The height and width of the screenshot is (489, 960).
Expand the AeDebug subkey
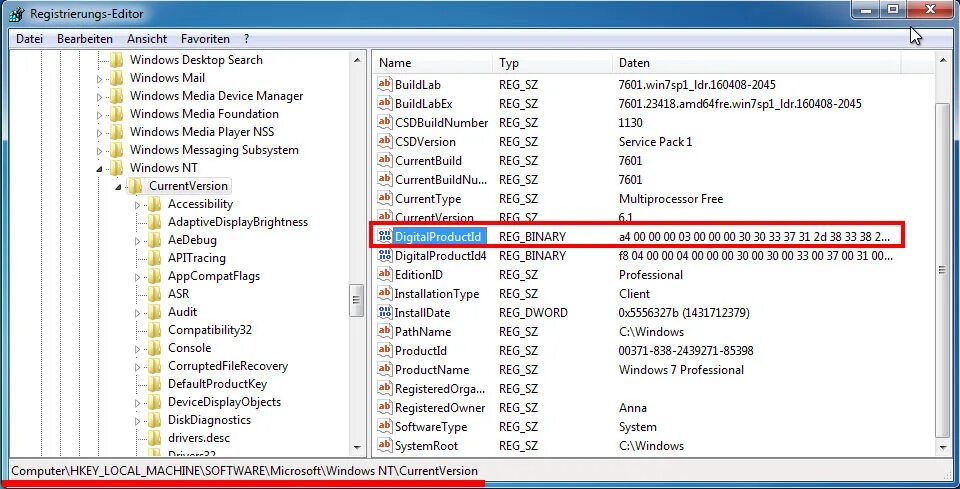coord(138,241)
